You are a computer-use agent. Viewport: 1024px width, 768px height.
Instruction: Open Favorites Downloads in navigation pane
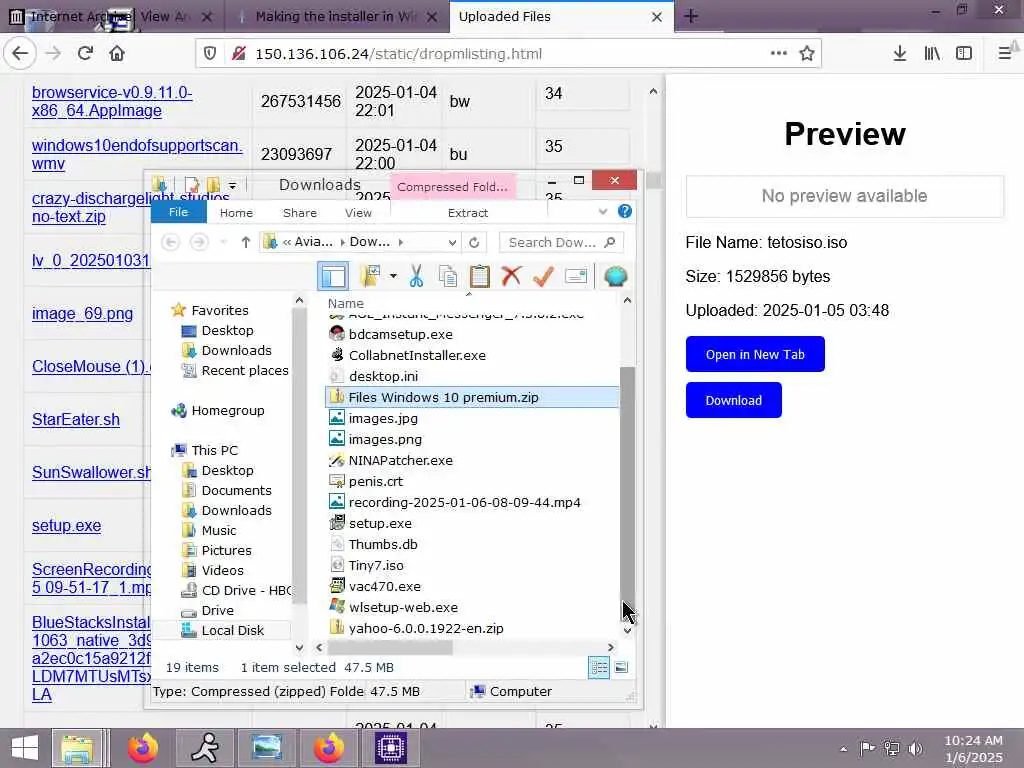[236, 351]
